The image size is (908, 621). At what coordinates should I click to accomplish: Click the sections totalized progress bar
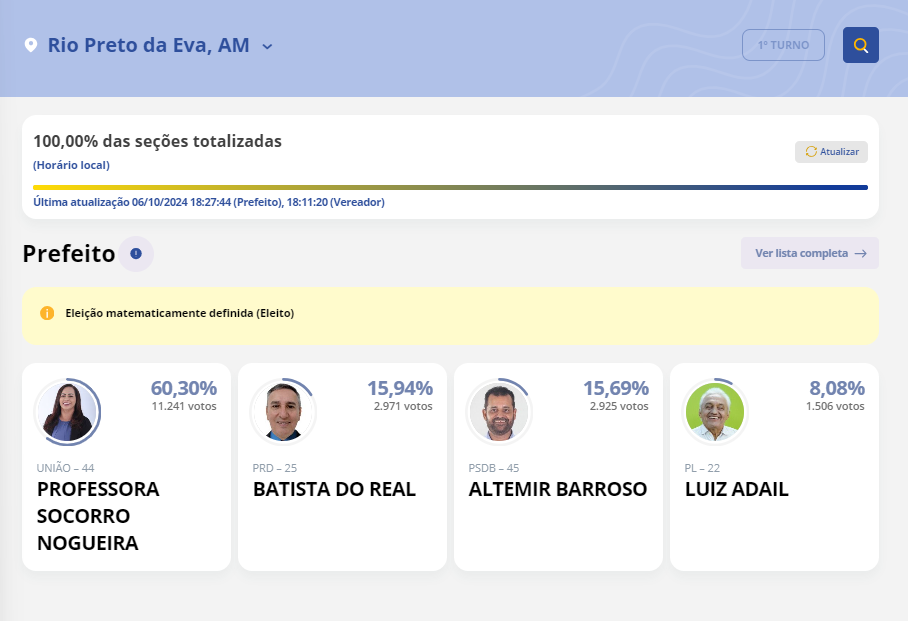coord(450,187)
